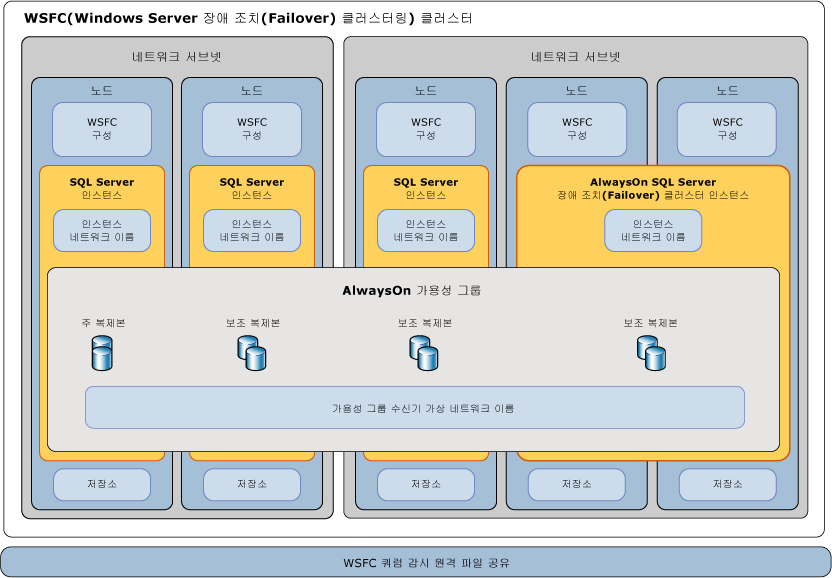This screenshot has width=832, height=578.
Task: Select the leftmost WSFC configuration icon
Action: coord(102,129)
